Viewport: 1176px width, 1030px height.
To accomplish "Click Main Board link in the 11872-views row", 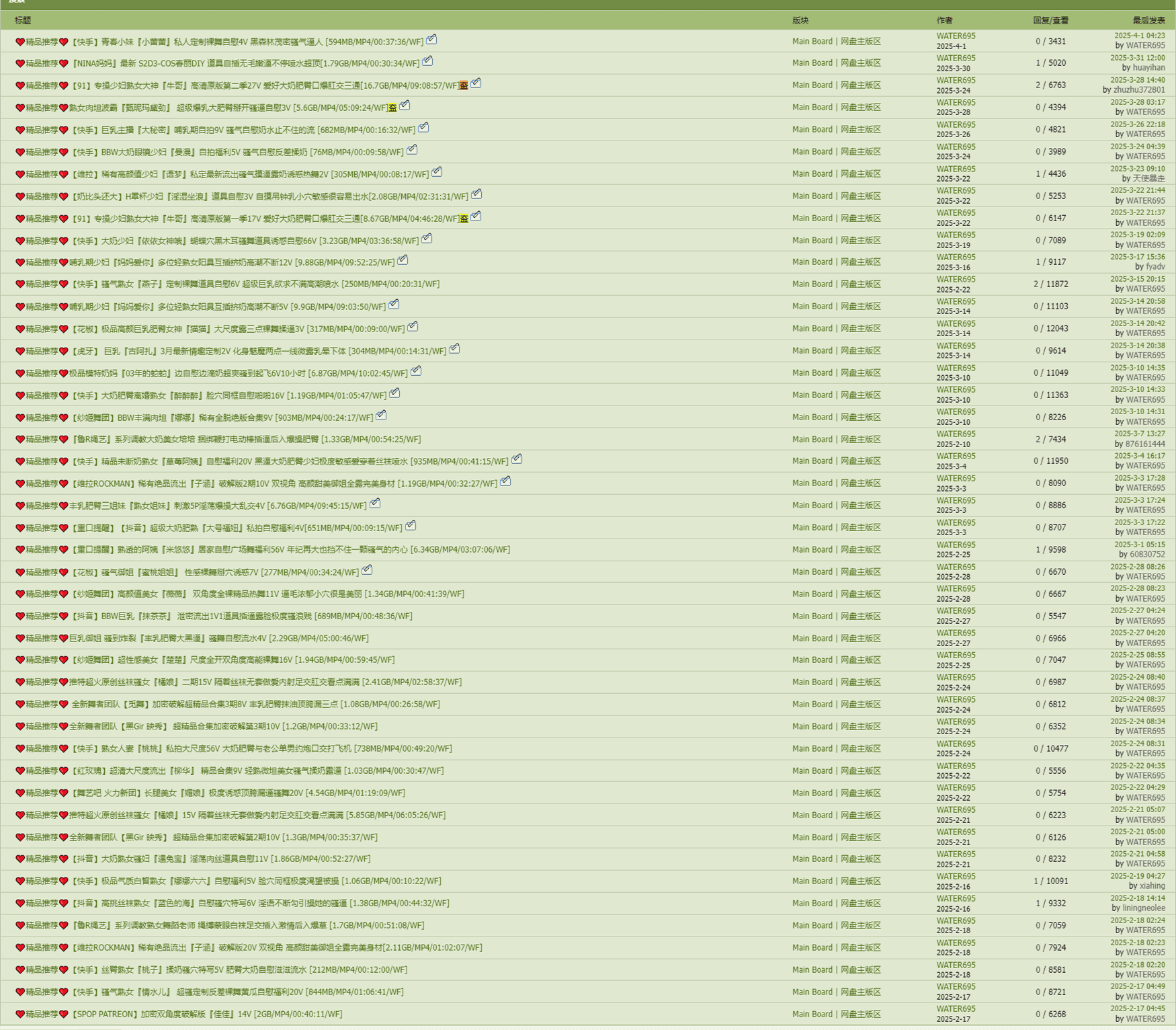I will click(x=812, y=284).
